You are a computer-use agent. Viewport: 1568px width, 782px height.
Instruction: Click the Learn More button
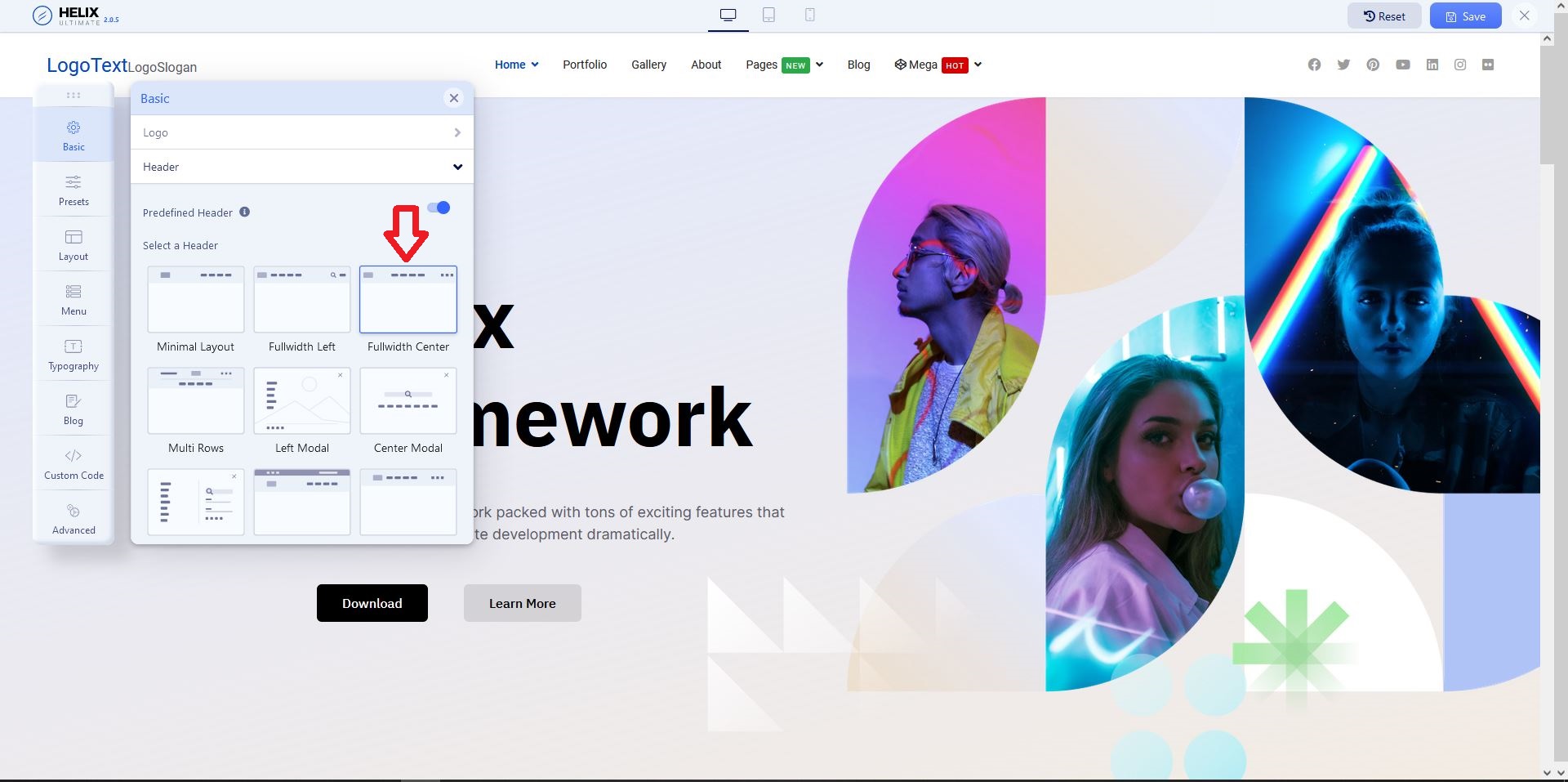(x=523, y=603)
